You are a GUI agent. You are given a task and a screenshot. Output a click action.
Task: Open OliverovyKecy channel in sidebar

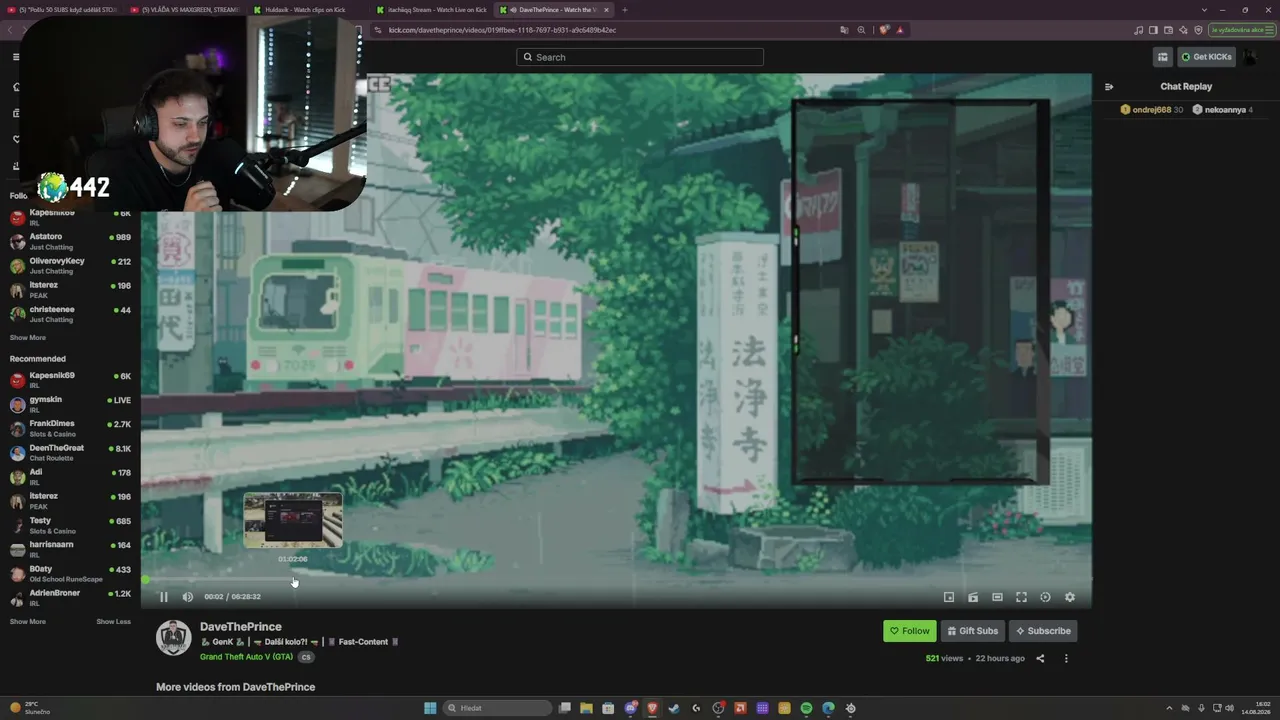click(70, 266)
